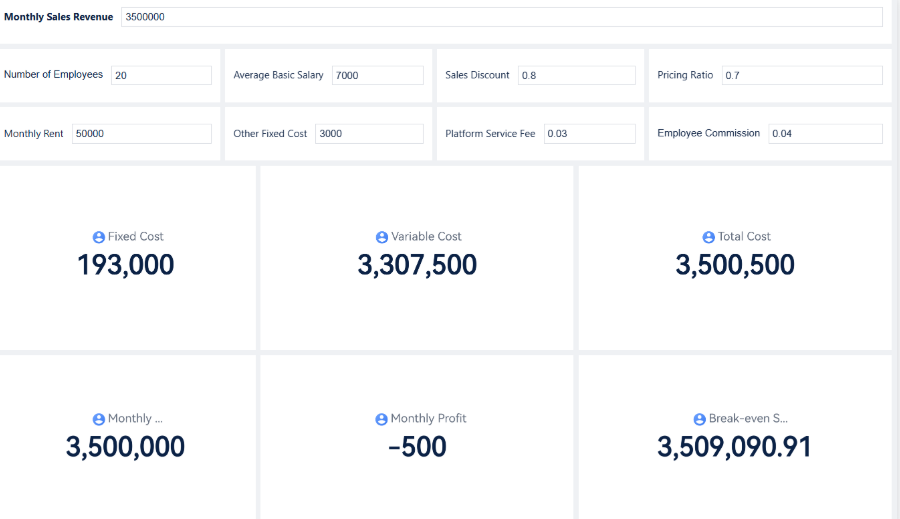
Task: Click the Total Cost value 3,500,500
Action: 735,265
